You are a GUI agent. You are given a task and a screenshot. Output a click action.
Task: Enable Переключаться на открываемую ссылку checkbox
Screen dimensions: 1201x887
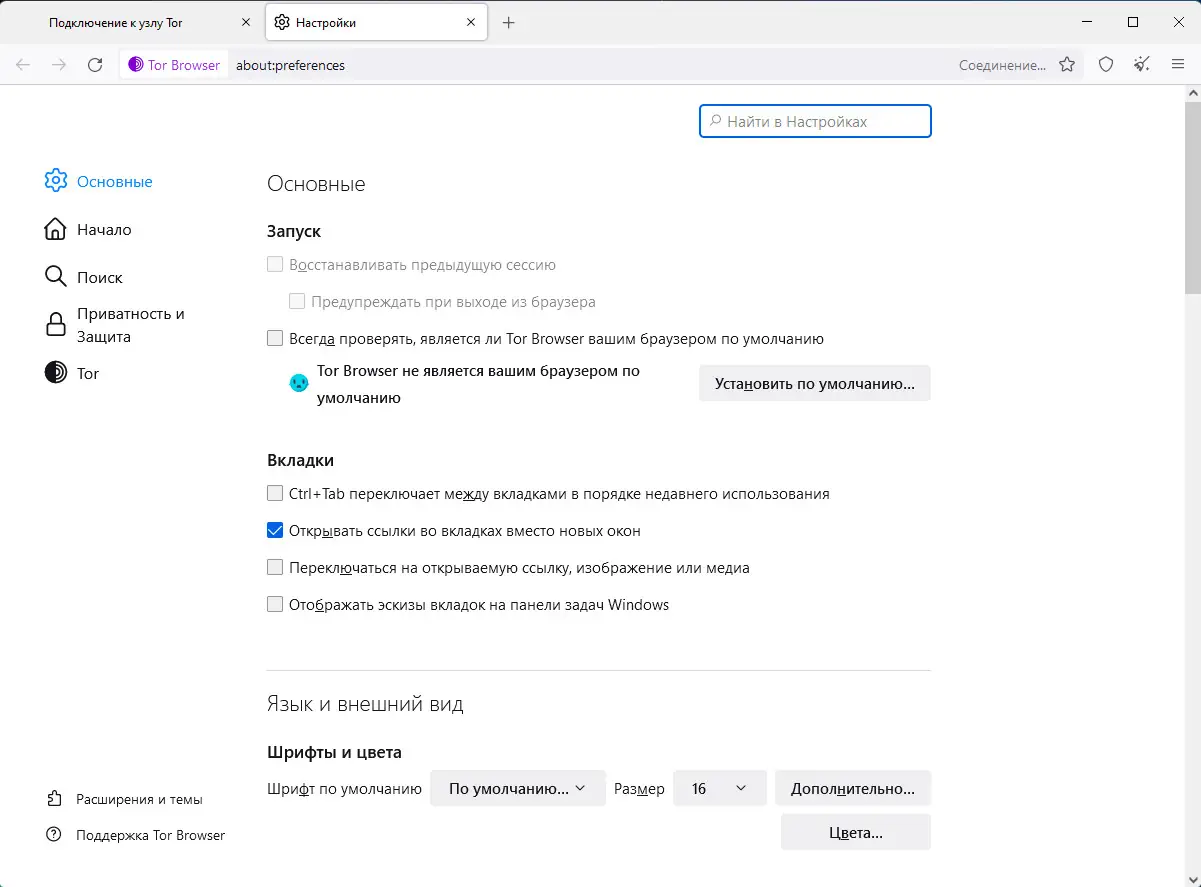click(275, 567)
